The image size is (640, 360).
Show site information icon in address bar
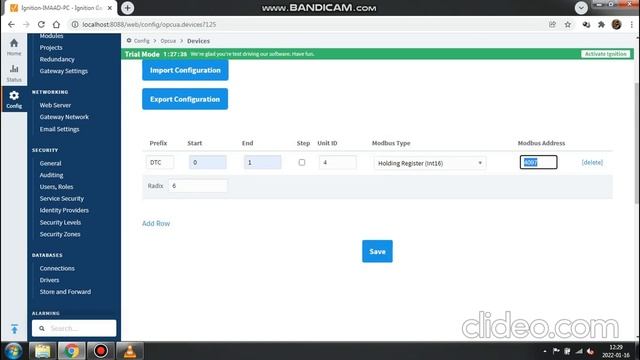(x=75, y=24)
